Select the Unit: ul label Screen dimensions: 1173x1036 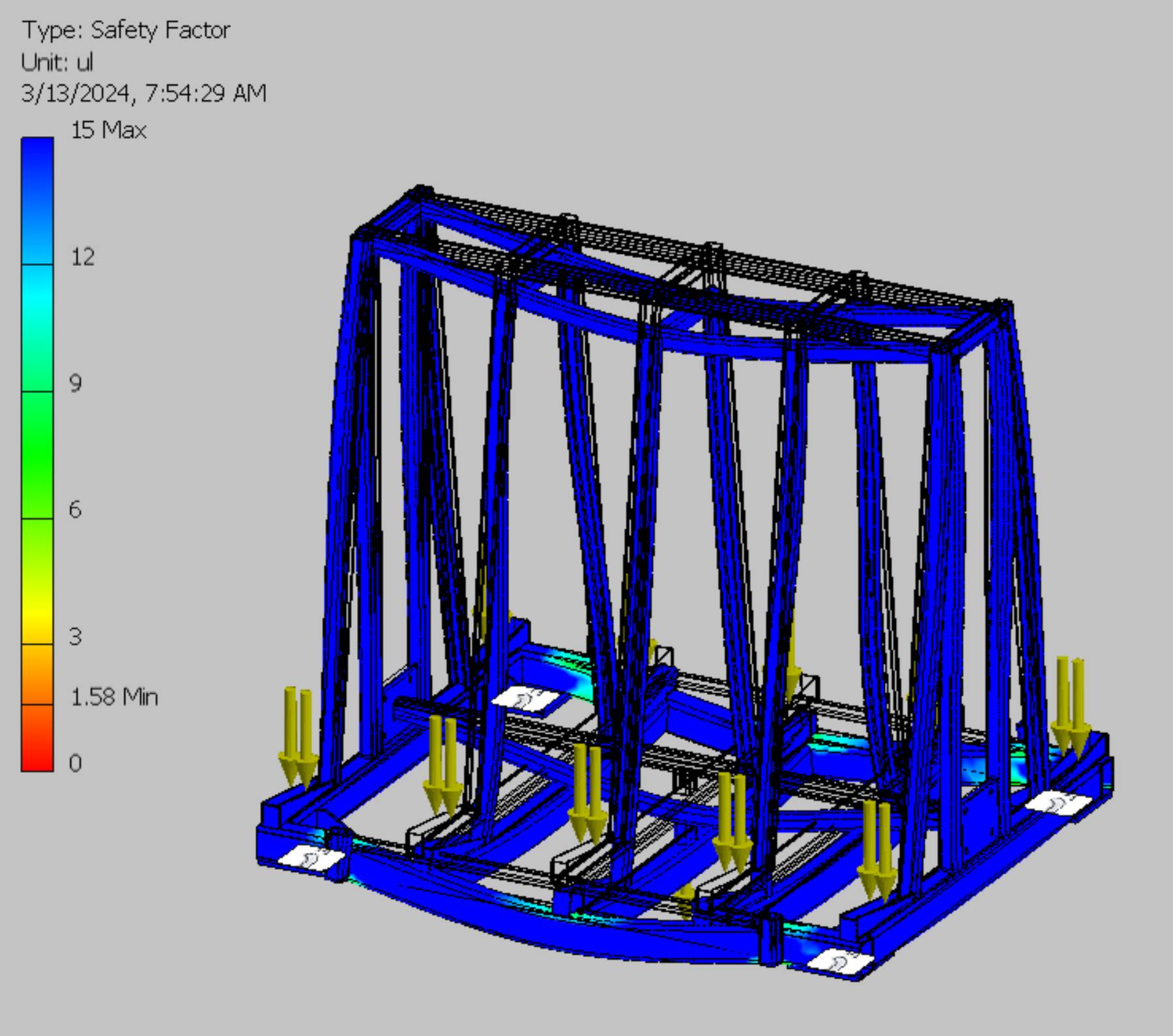(55, 62)
